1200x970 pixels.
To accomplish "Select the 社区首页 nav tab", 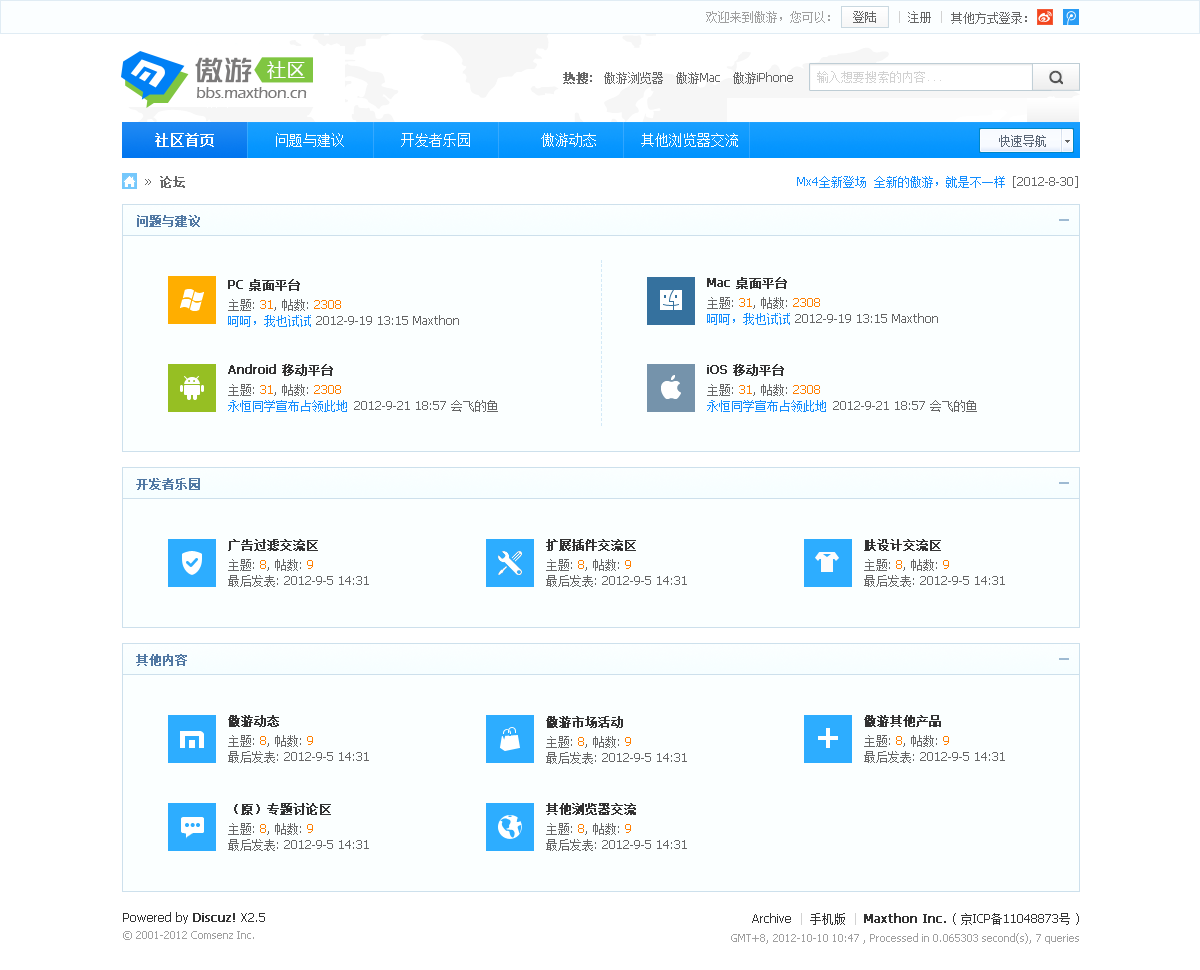I will click(x=185, y=140).
